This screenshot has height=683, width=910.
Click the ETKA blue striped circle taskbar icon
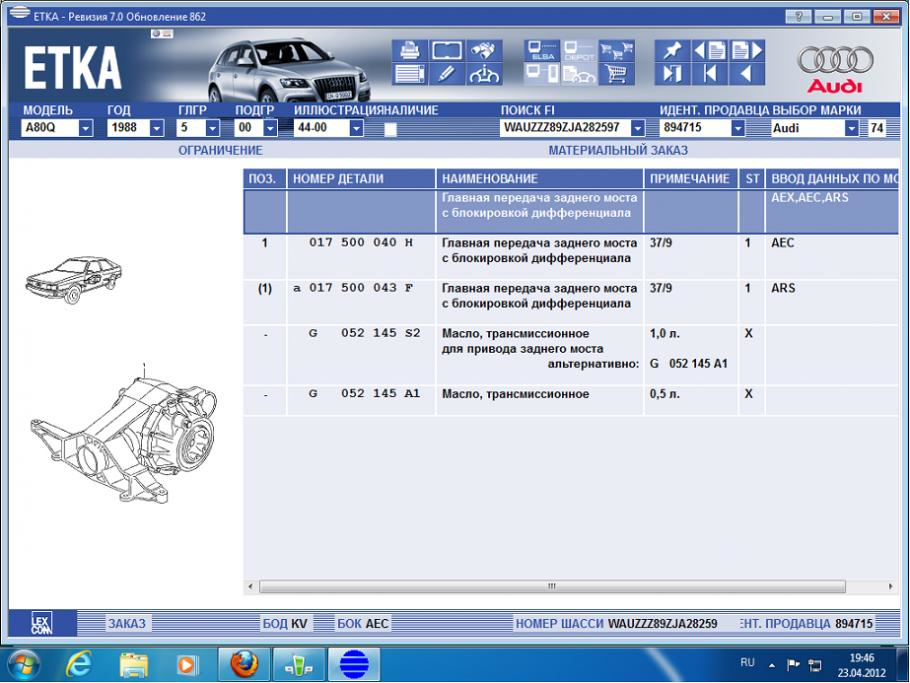pos(354,664)
